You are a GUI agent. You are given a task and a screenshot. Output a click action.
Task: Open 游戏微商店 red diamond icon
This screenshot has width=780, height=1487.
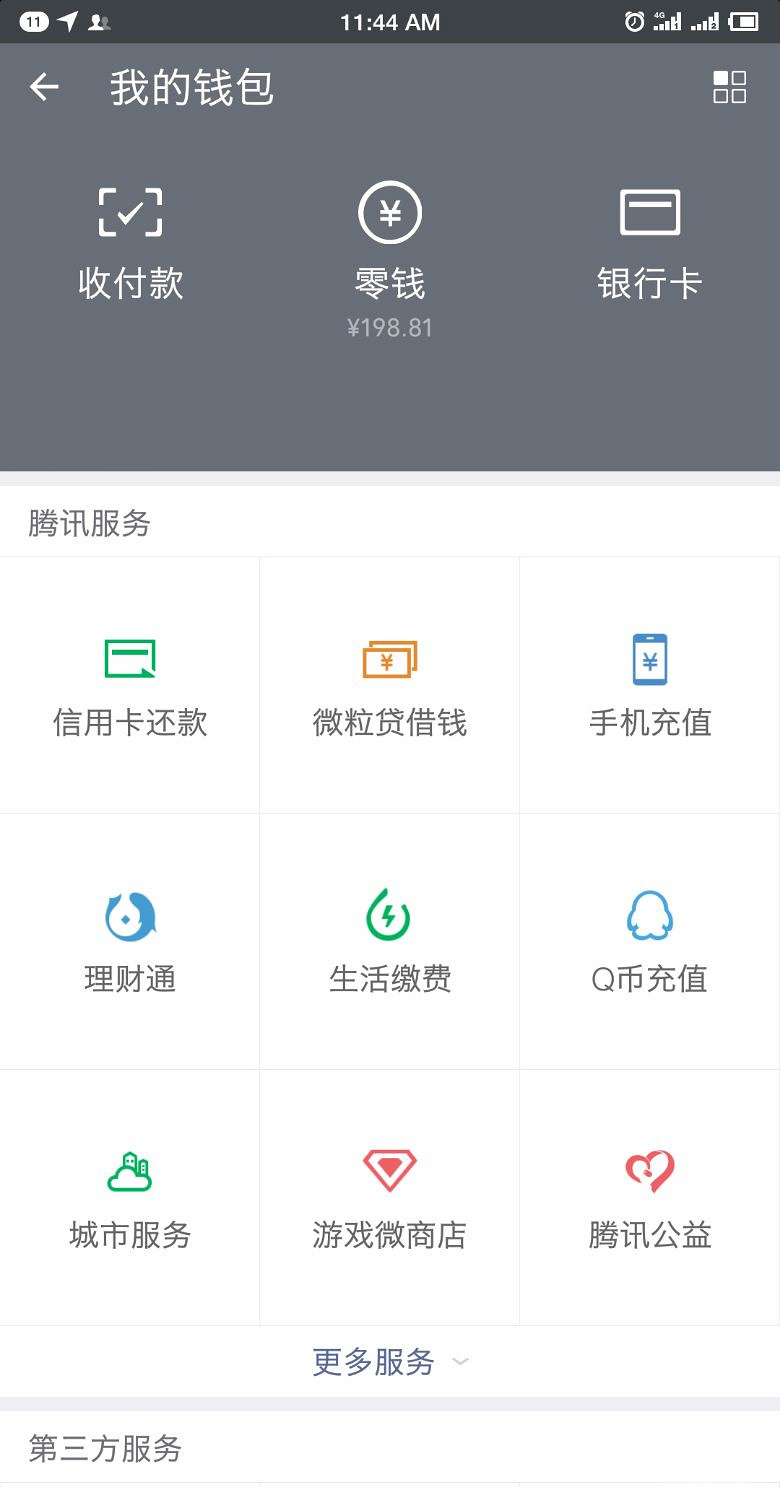click(390, 1170)
